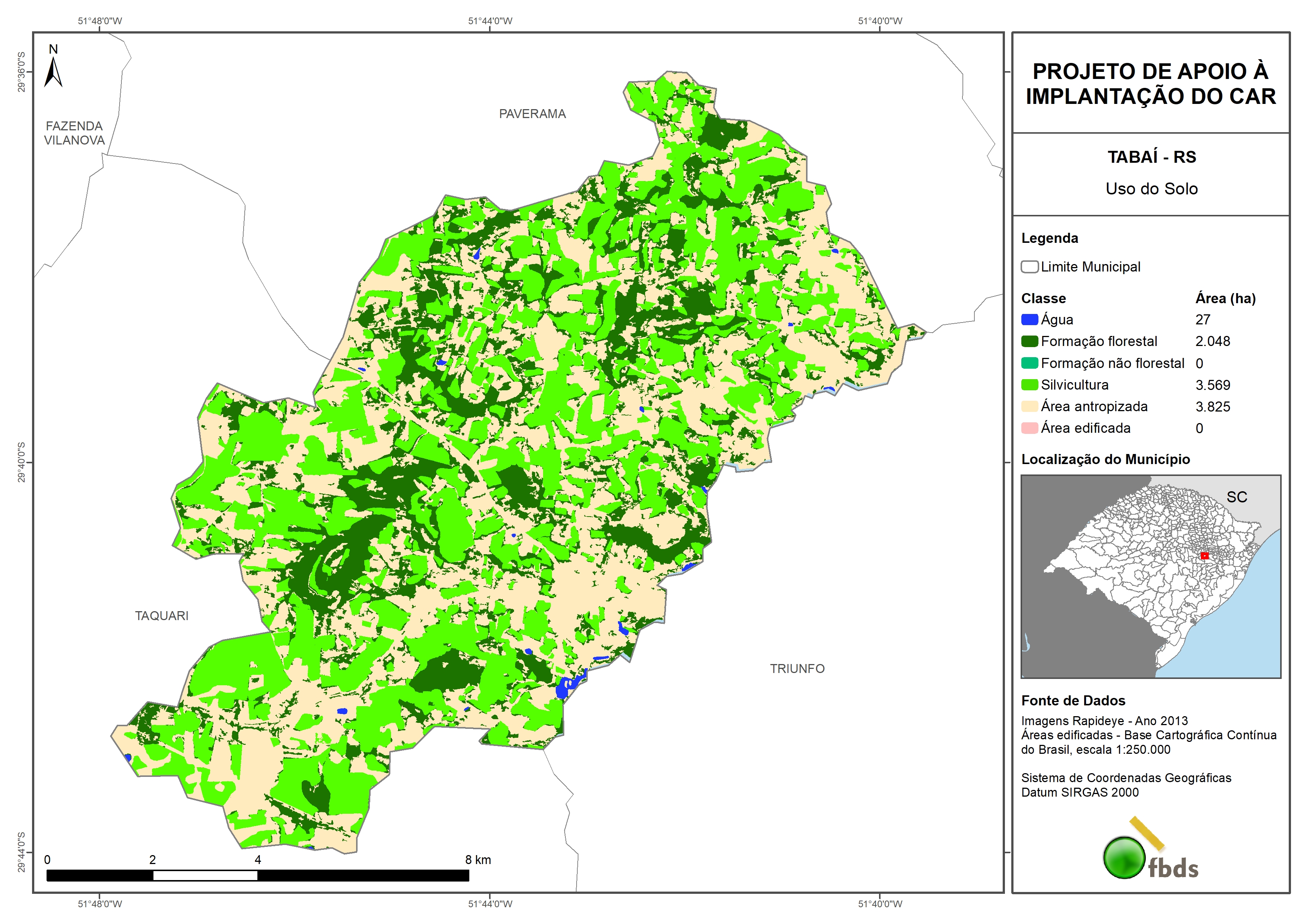Viewport: 1307px width, 924px height.
Task: Click the TRIUNFO municipality label
Action: pyautogui.click(x=797, y=669)
